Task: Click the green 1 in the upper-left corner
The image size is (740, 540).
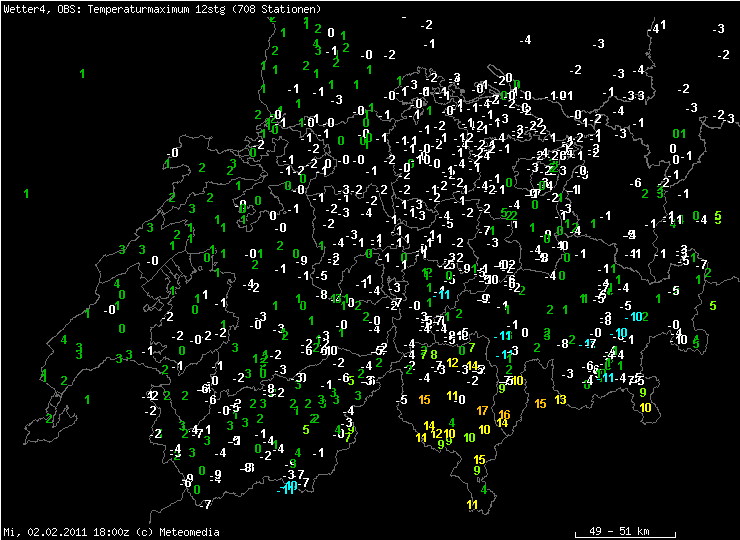Action: coord(82,73)
